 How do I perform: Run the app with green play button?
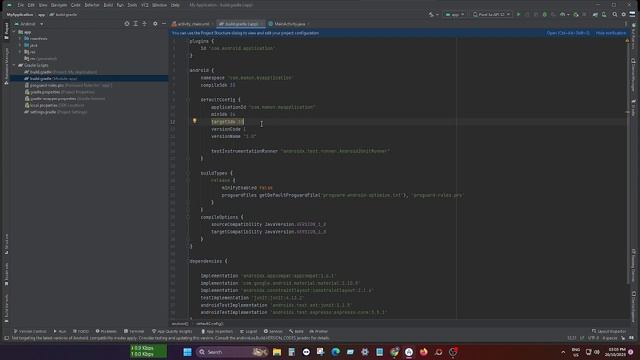pyautogui.click(x=519, y=14)
